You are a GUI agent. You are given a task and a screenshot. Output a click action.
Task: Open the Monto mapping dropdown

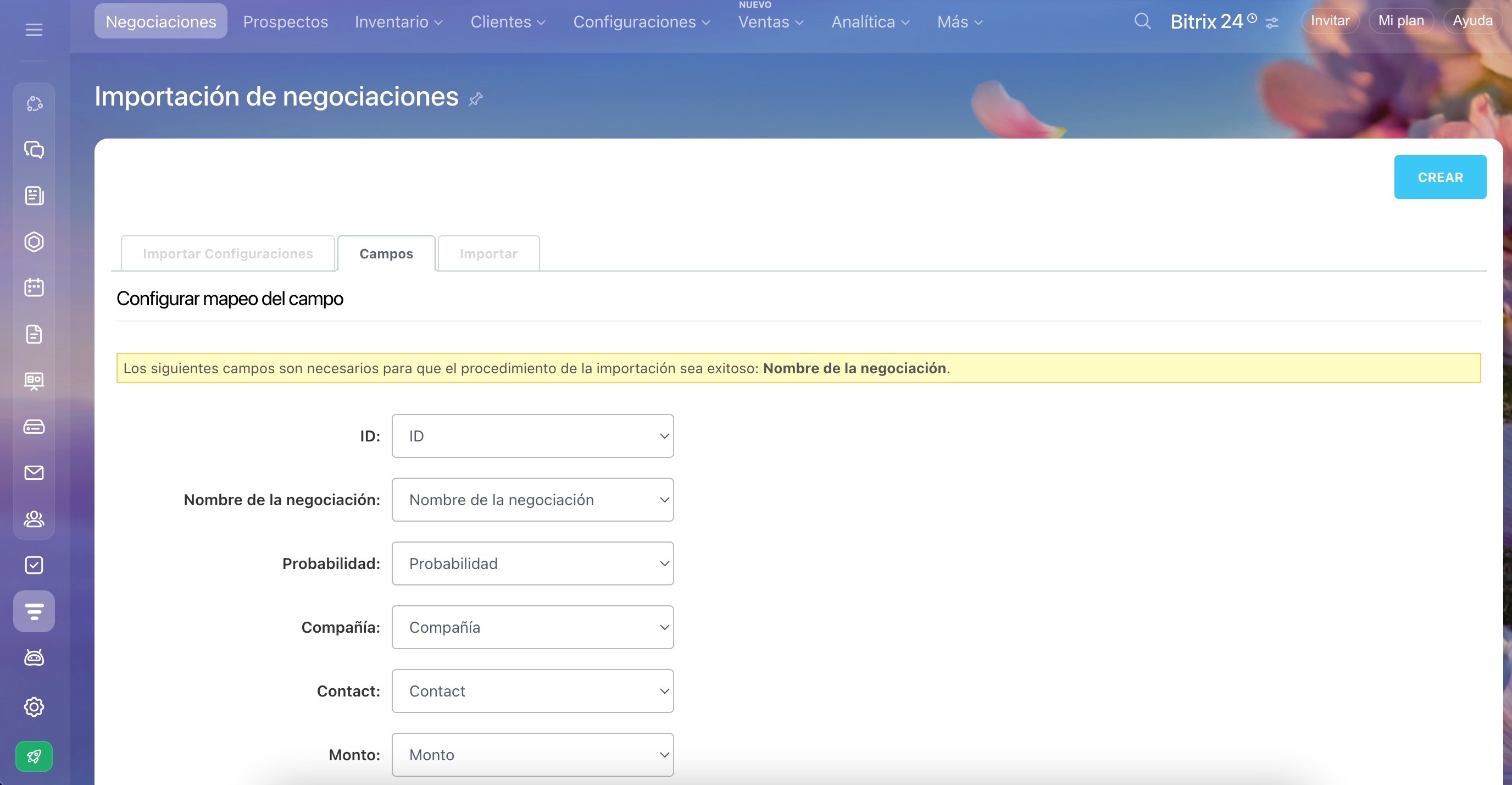click(x=532, y=754)
